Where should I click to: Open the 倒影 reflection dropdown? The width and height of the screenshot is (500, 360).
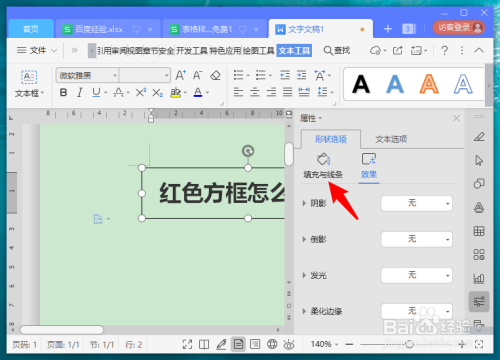(x=416, y=239)
